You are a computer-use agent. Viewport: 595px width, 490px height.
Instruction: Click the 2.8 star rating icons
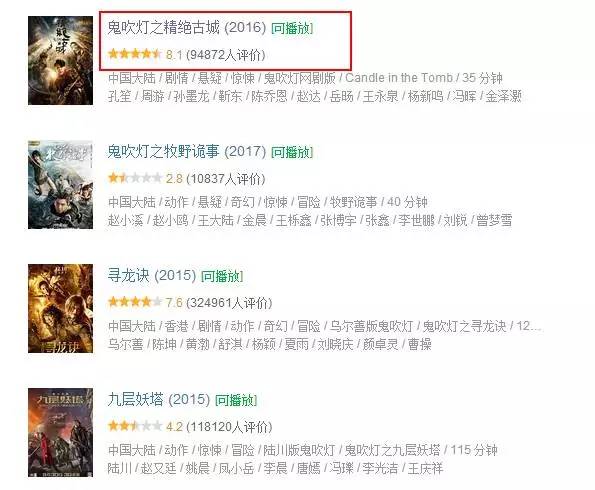[135, 178]
